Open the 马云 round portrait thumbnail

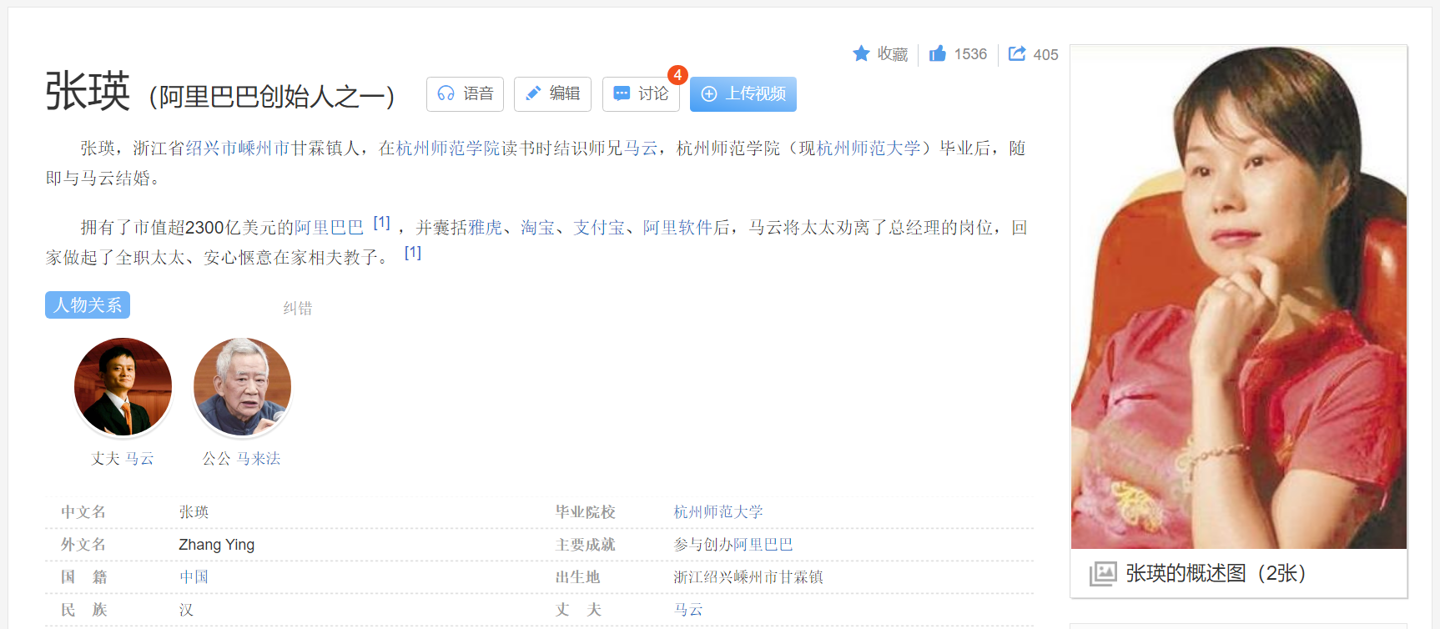pyautogui.click(x=123, y=387)
